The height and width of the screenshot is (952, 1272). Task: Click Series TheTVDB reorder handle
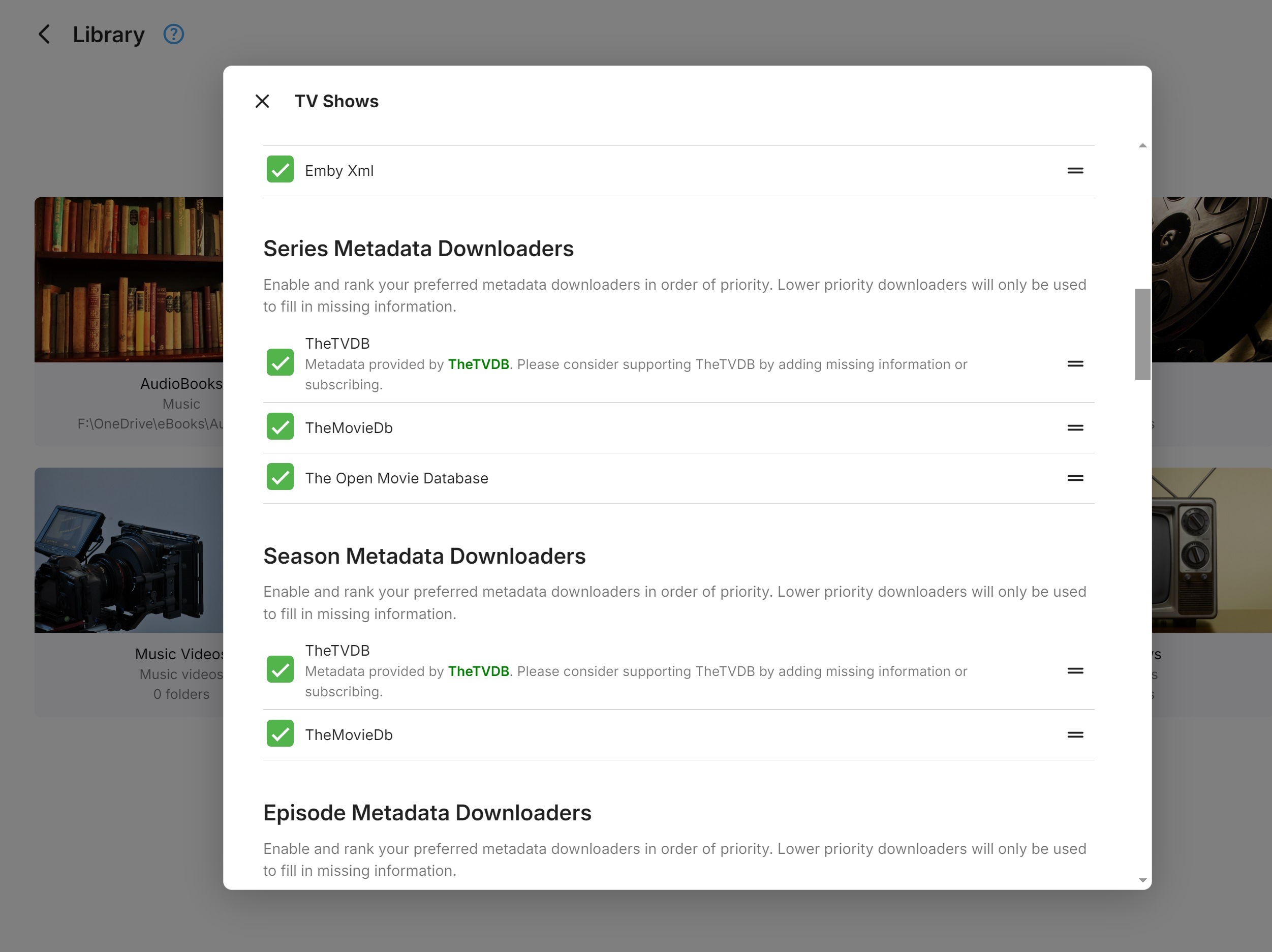point(1075,364)
